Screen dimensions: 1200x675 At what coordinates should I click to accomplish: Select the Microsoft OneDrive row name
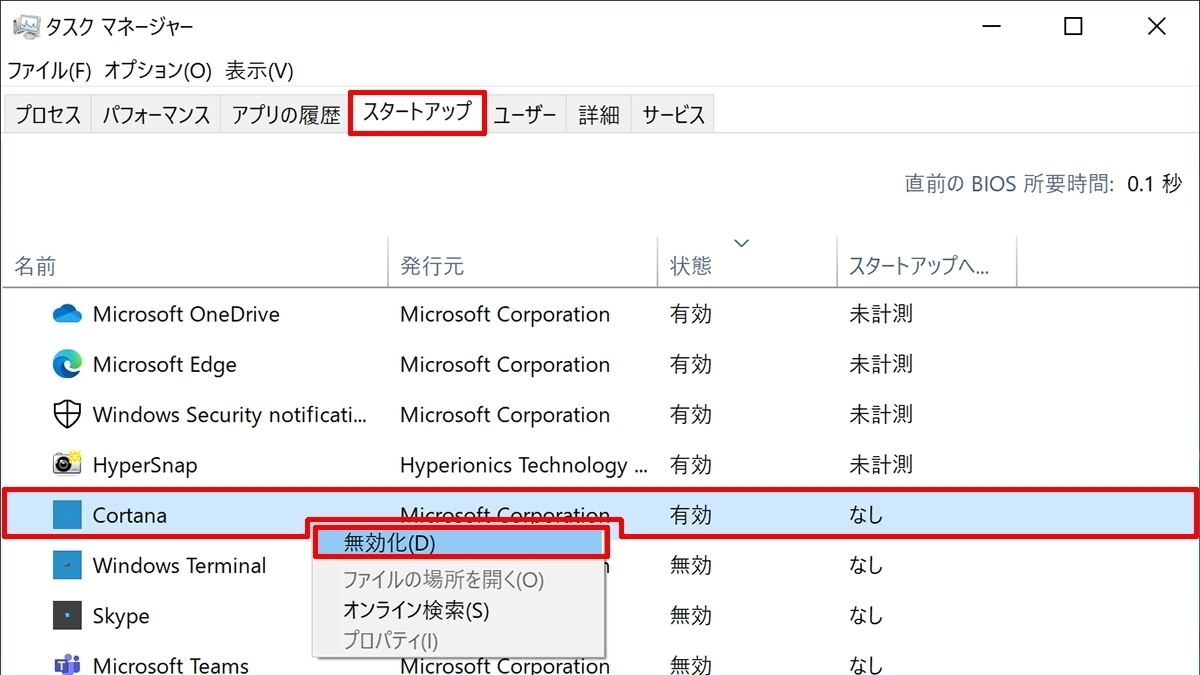tap(186, 314)
